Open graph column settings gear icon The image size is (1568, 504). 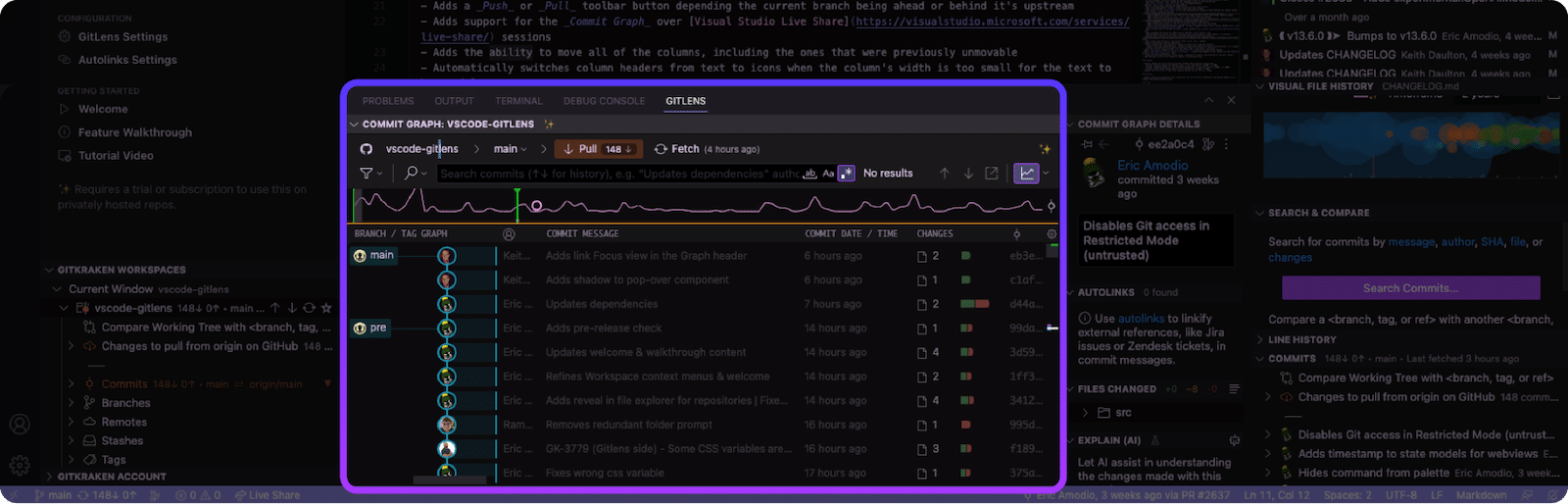pyautogui.click(x=1052, y=234)
